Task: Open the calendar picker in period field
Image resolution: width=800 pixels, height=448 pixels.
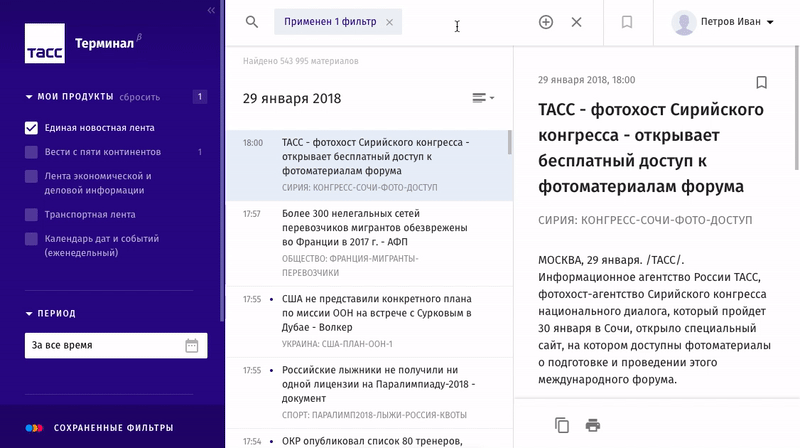Action: click(x=192, y=345)
